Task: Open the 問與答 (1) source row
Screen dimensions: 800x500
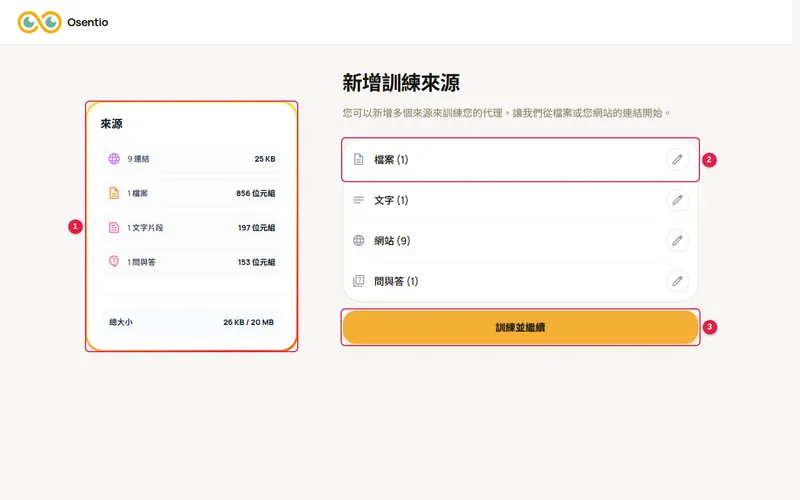Action: 520,281
